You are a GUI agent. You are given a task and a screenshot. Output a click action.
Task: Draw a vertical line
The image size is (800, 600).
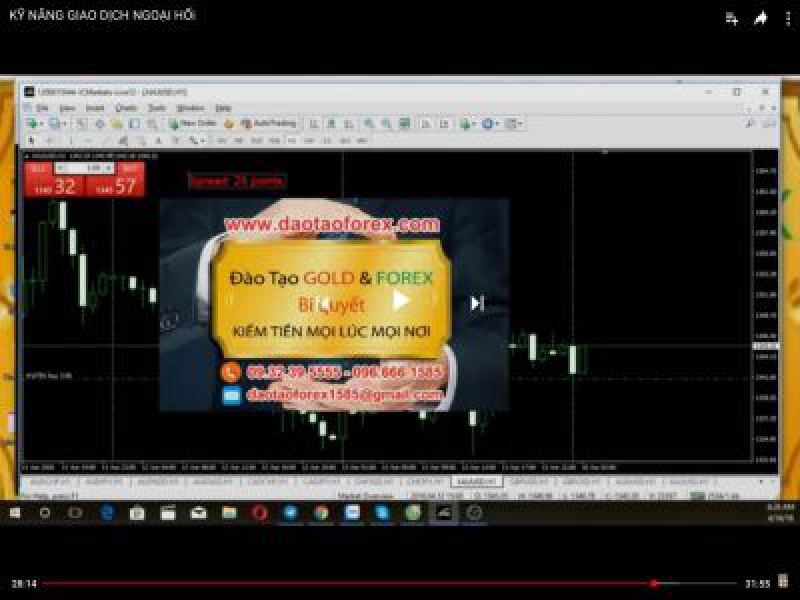click(71, 140)
